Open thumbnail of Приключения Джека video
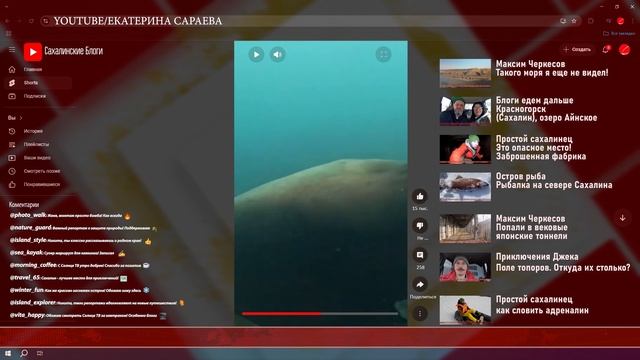This screenshot has width=640, height=360. pyautogui.click(x=465, y=267)
